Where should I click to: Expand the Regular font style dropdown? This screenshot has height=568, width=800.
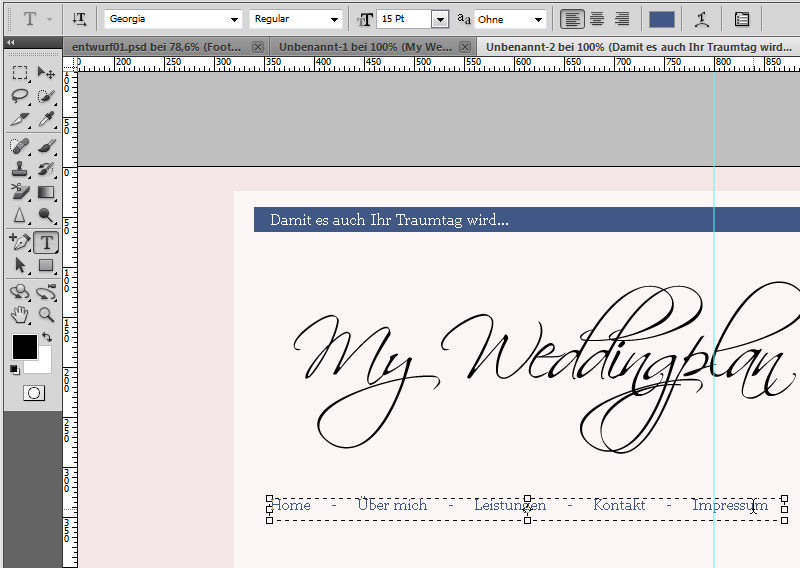click(x=333, y=19)
